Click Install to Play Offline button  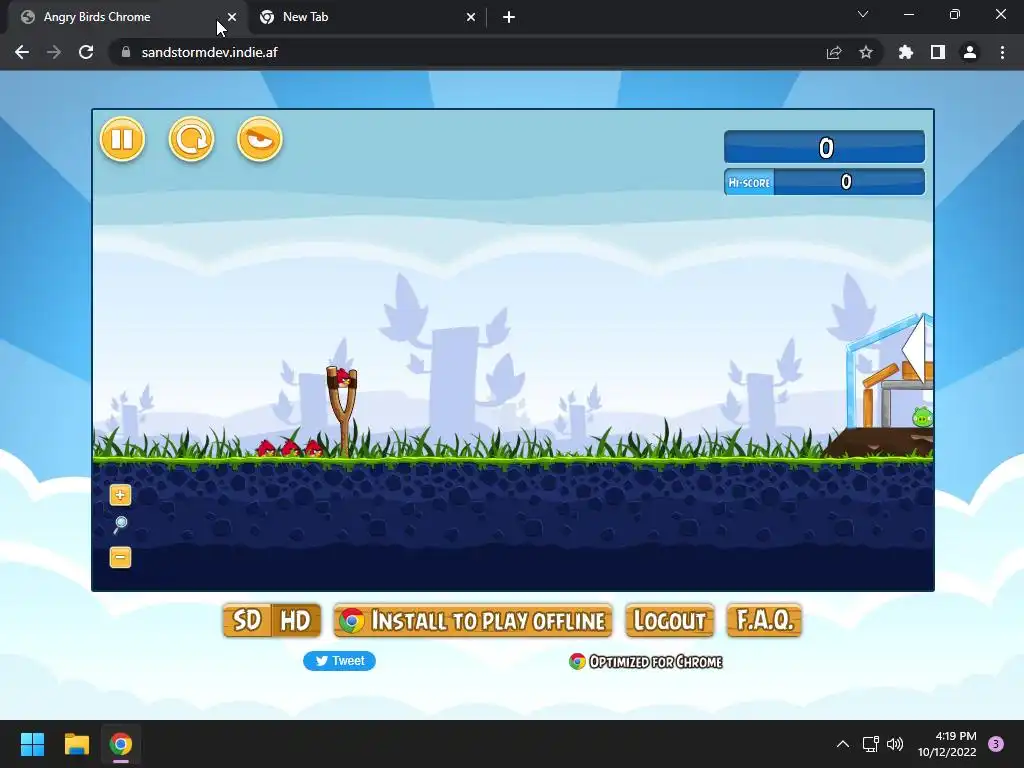click(473, 620)
